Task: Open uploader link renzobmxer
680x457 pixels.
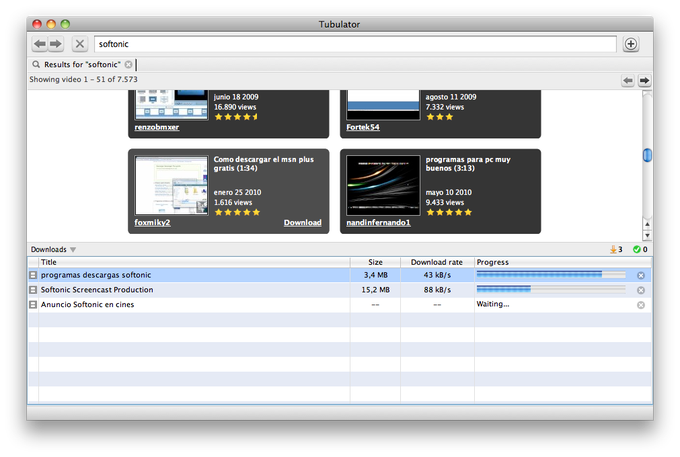Action: pyautogui.click(x=157, y=127)
